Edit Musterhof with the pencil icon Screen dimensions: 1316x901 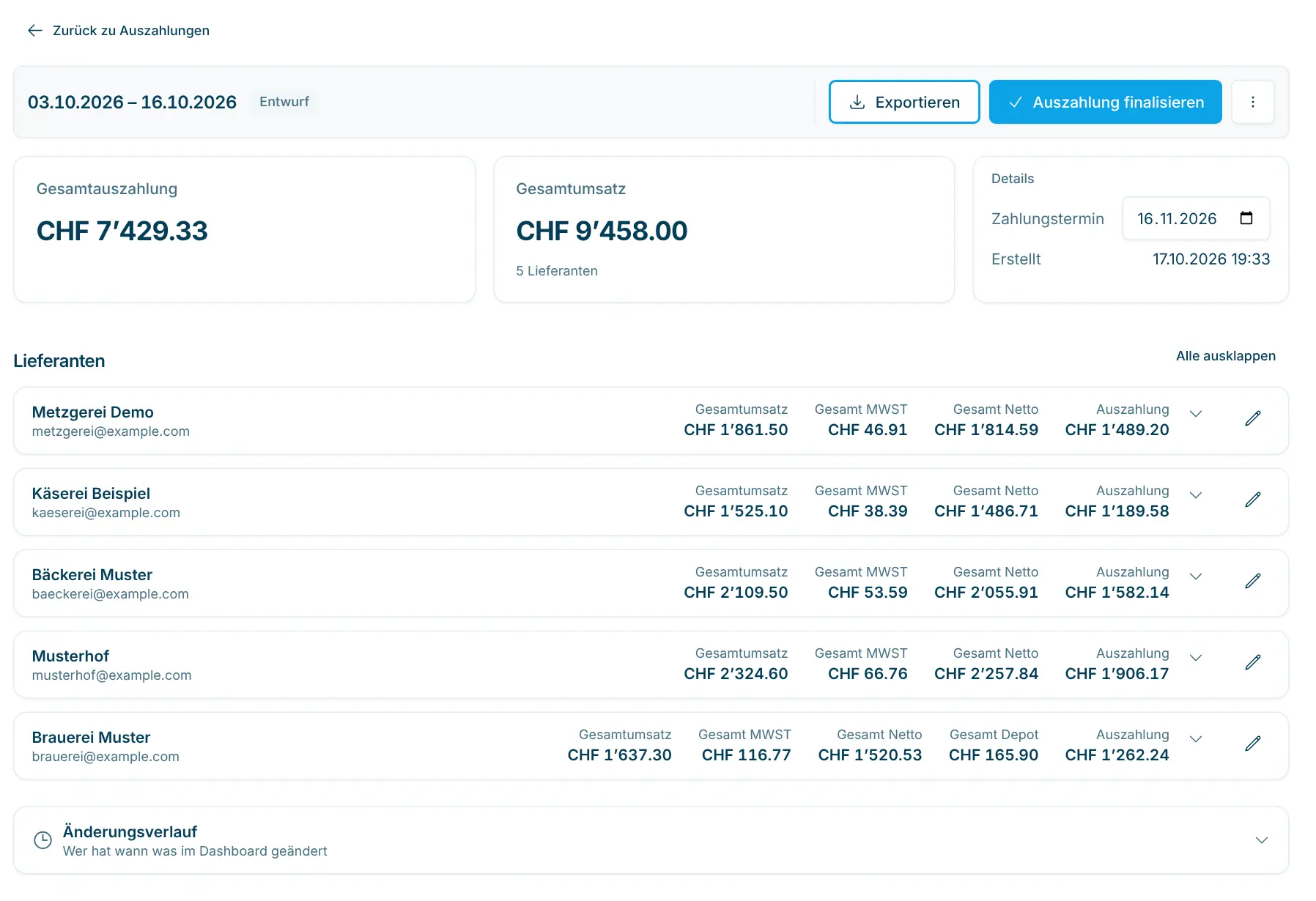(1252, 662)
